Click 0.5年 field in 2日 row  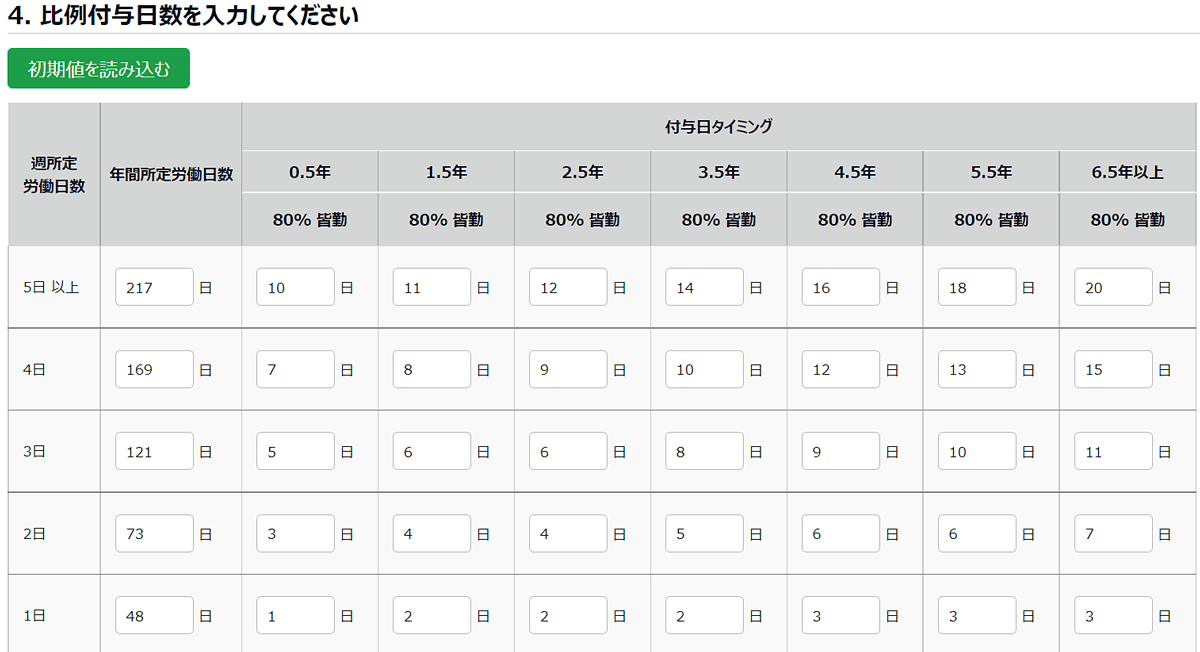coord(295,533)
